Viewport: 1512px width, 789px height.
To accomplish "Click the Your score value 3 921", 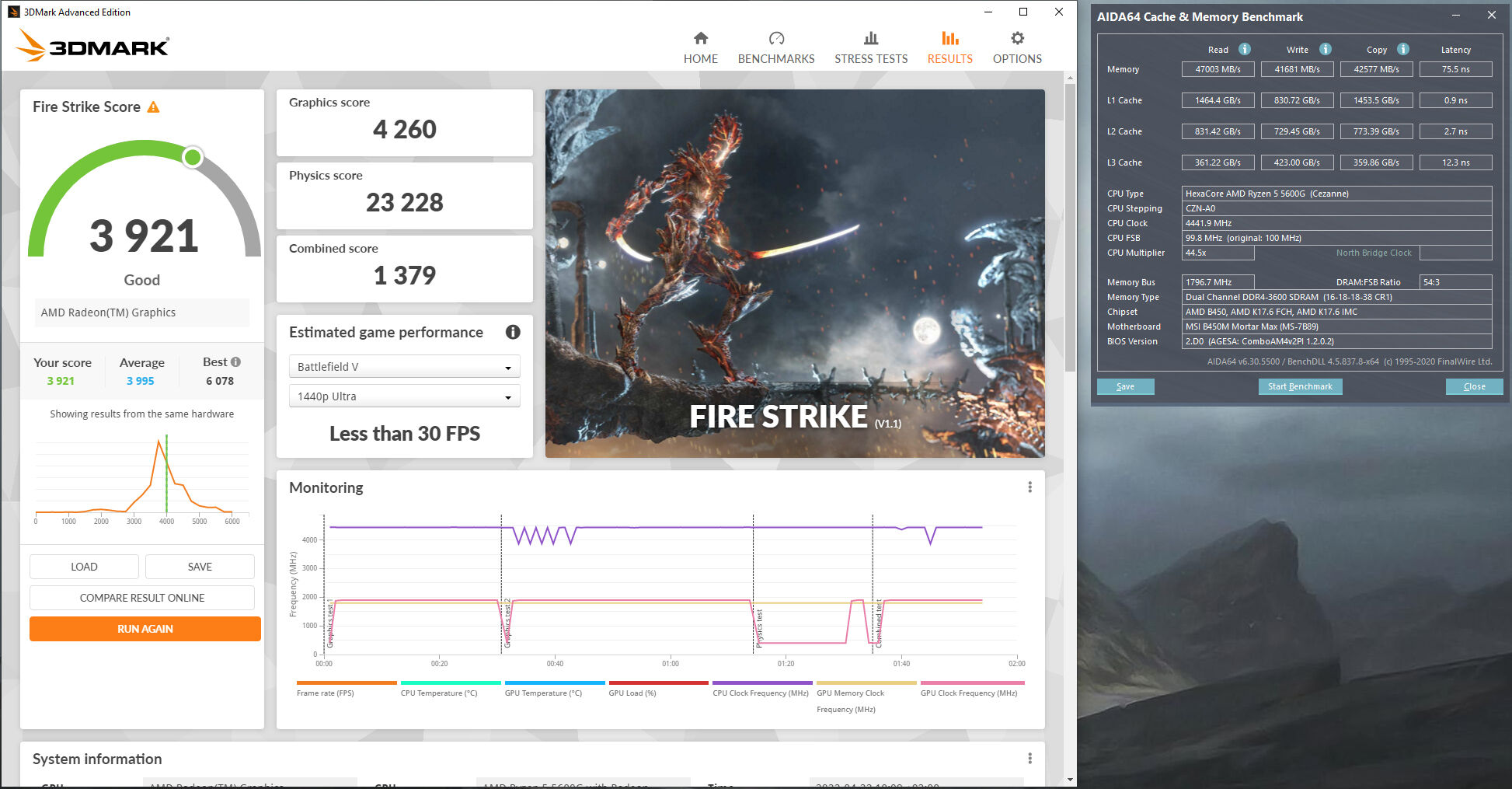I will 61,381.
